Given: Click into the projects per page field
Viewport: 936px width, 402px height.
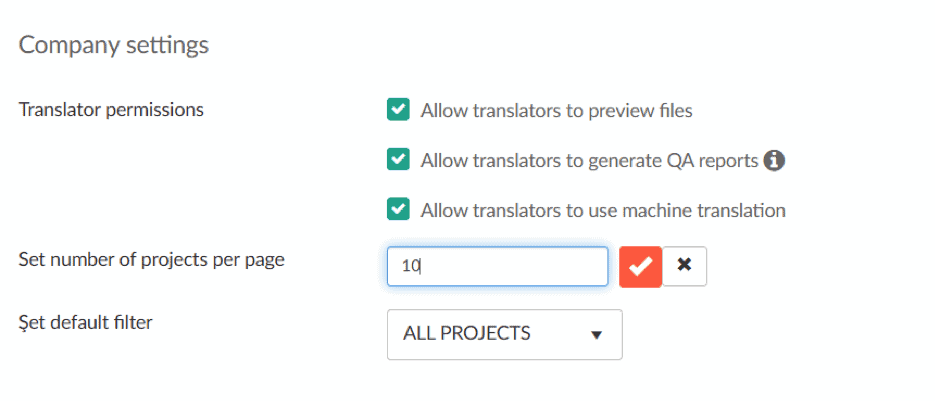Looking at the screenshot, I should (x=497, y=266).
